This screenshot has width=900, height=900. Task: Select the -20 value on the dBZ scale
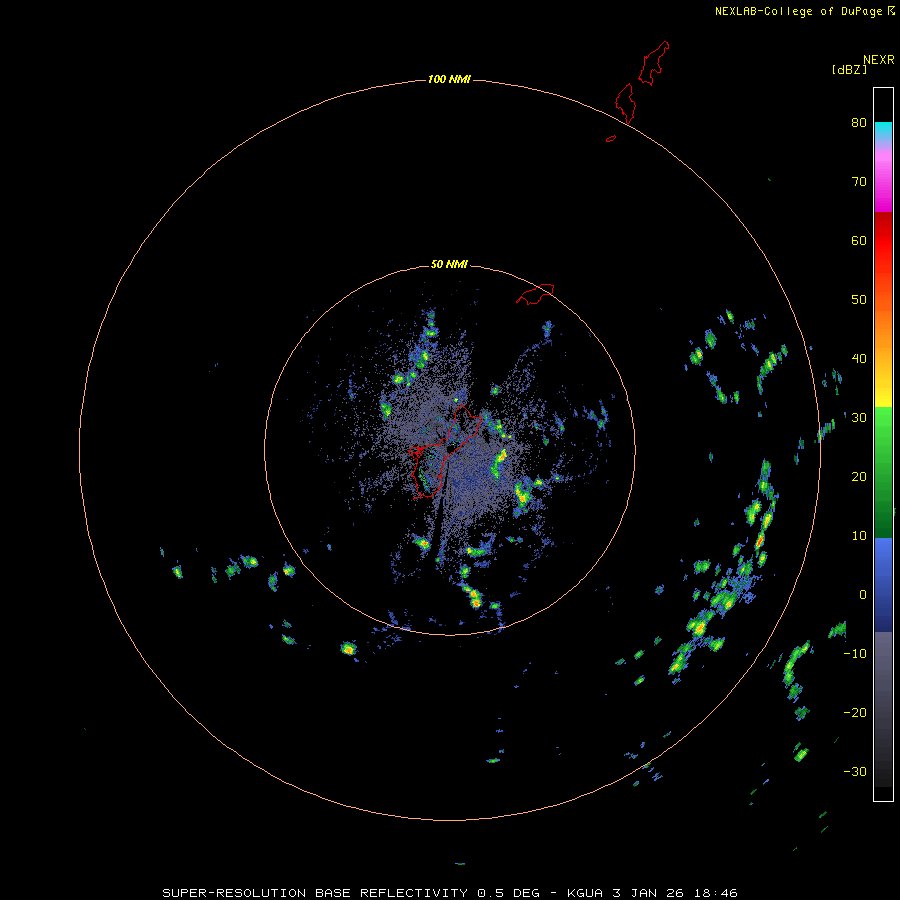point(855,712)
